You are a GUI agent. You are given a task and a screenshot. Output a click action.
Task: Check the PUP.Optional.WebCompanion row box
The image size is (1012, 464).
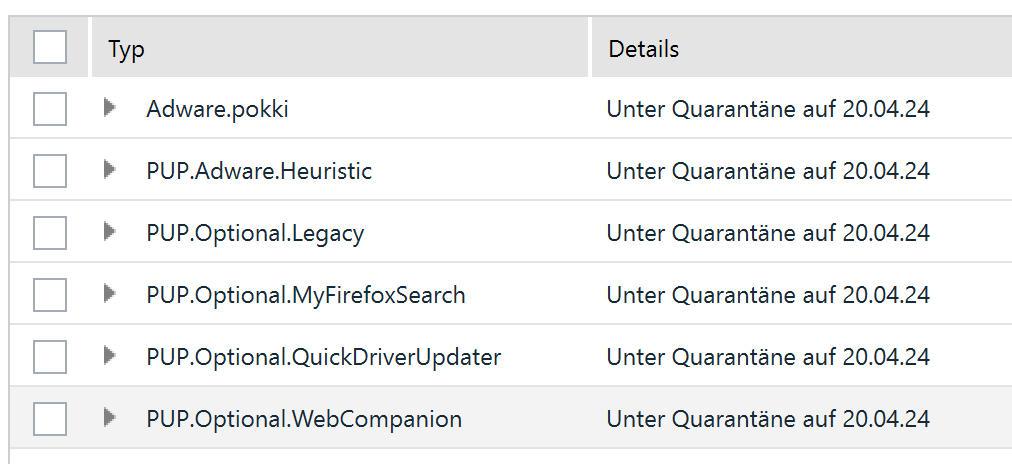click(50, 419)
